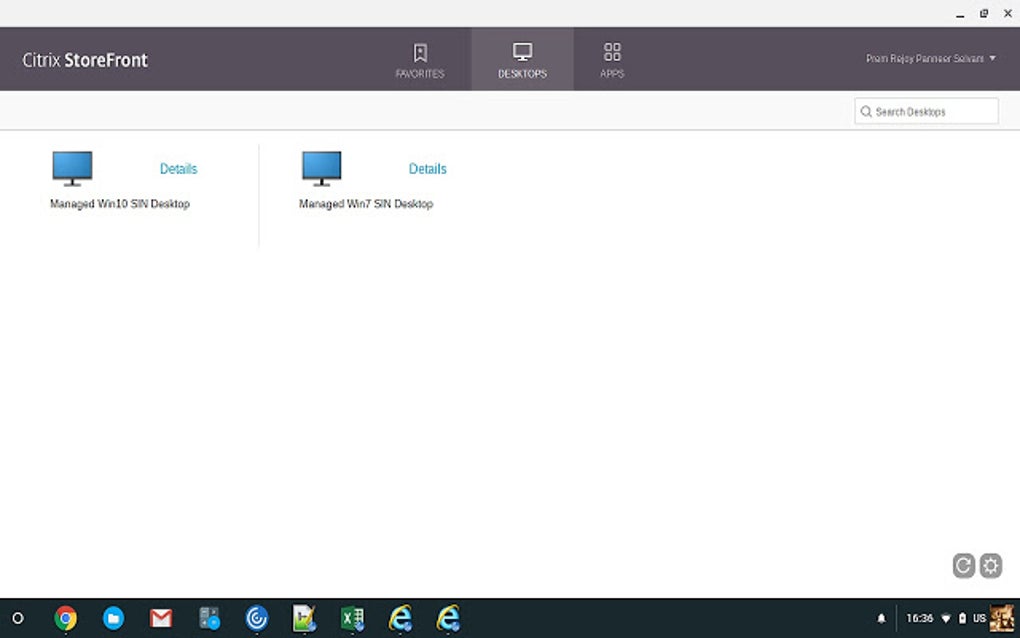Screen dimensions: 1020x638
Task: Click the Managed Win10 SIN Desktop label
Action: tap(120, 204)
